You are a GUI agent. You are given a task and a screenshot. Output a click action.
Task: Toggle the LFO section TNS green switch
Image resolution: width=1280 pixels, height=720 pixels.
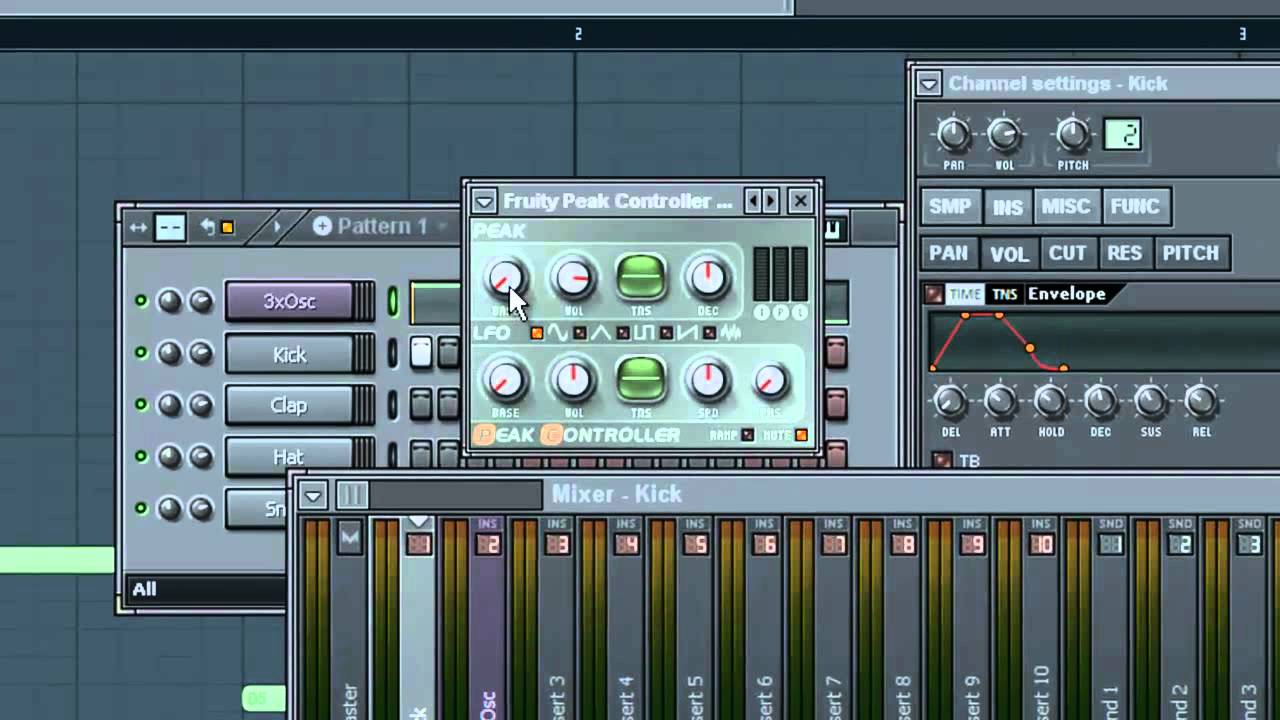(641, 380)
